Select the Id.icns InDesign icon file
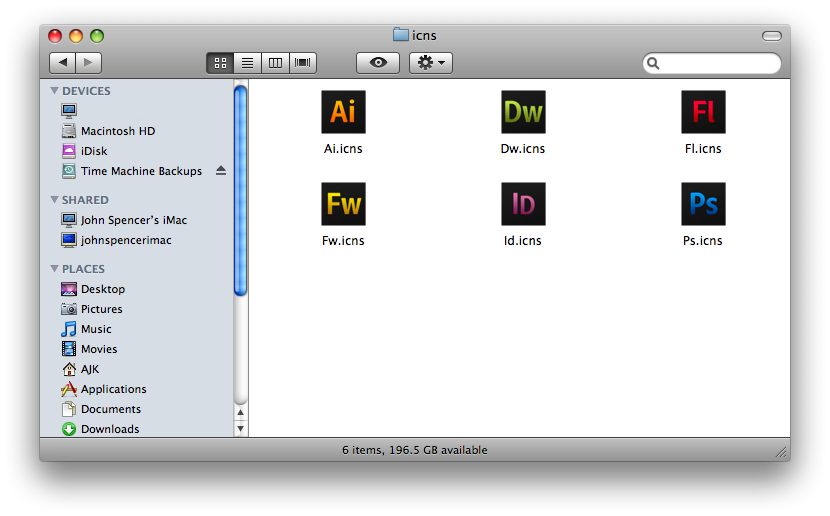 tap(523, 204)
